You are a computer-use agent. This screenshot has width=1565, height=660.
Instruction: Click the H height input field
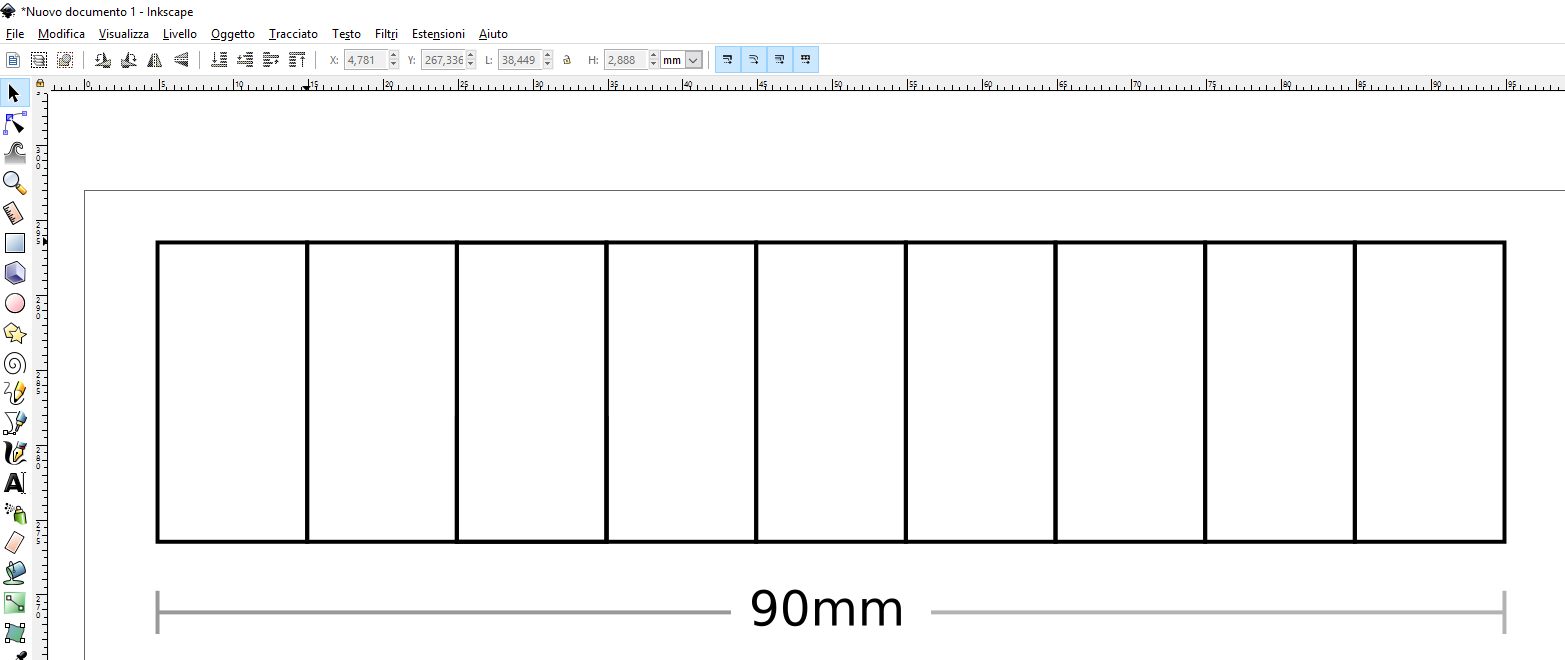[626, 60]
